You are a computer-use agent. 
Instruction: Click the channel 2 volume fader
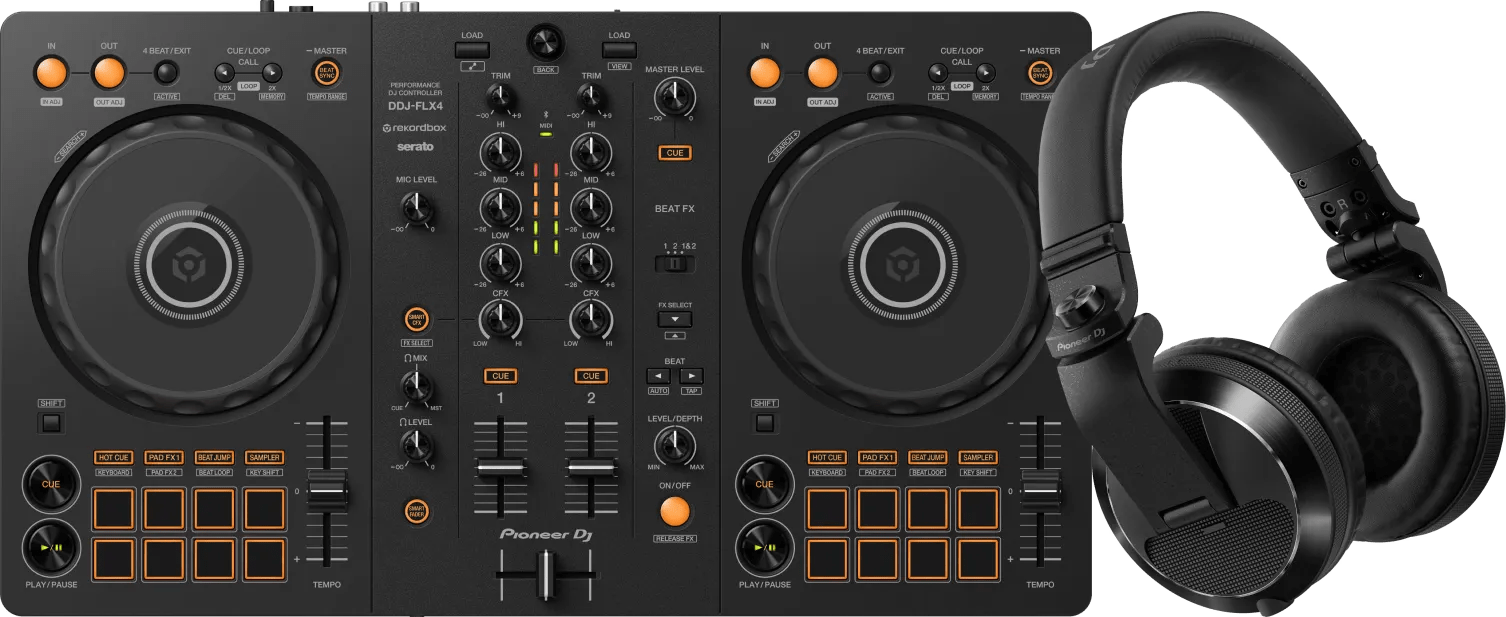pyautogui.click(x=591, y=468)
